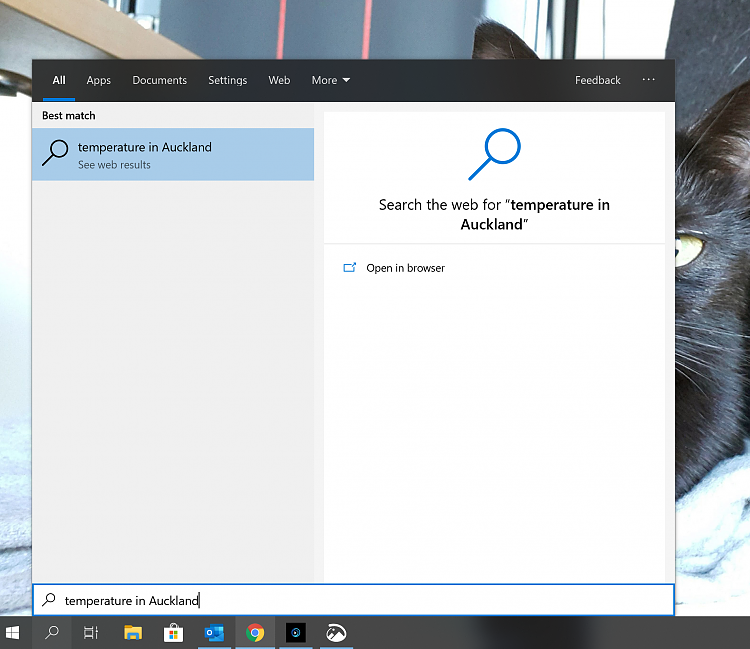750x649 pixels.
Task: Open the Windows Start menu
Action: point(12,633)
